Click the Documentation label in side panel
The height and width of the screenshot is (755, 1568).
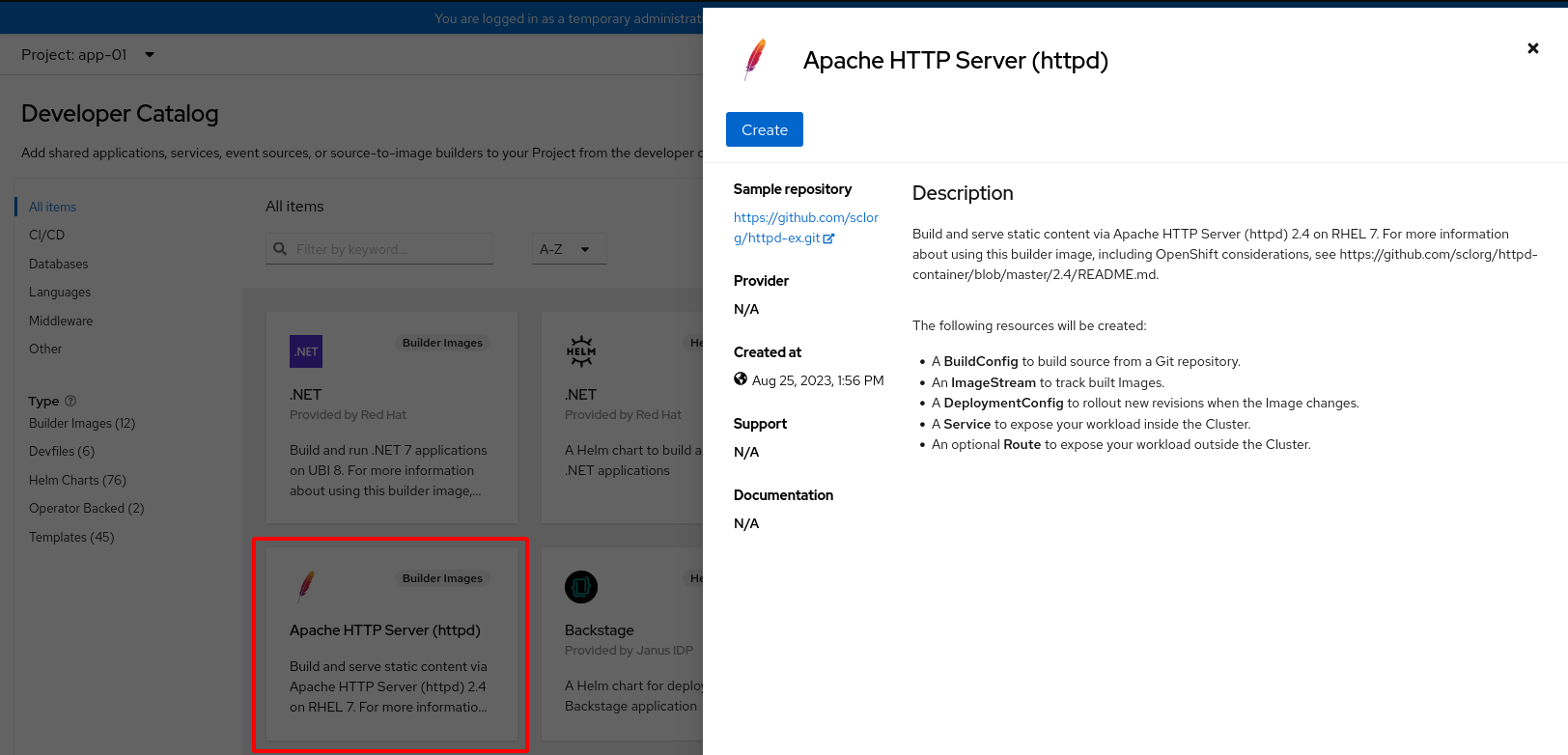click(x=783, y=495)
